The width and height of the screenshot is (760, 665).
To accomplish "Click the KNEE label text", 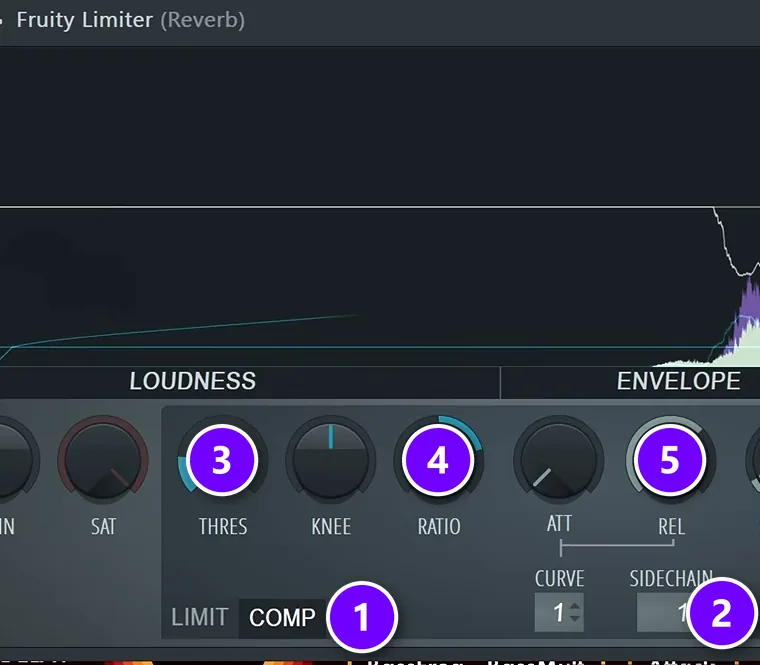I will (331, 526).
